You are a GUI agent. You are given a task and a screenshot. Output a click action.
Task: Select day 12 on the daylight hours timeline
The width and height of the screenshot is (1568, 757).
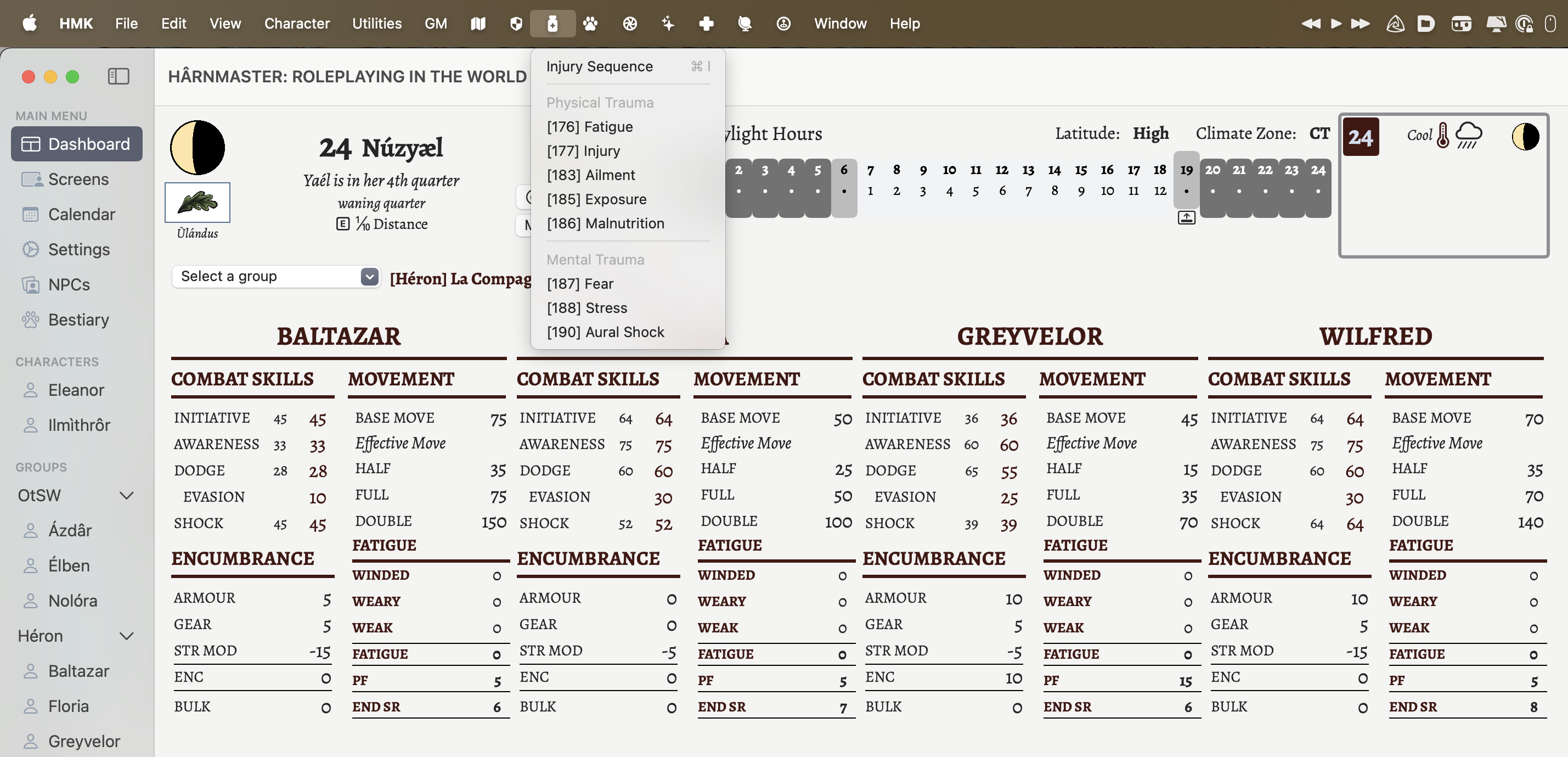pyautogui.click(x=1001, y=171)
